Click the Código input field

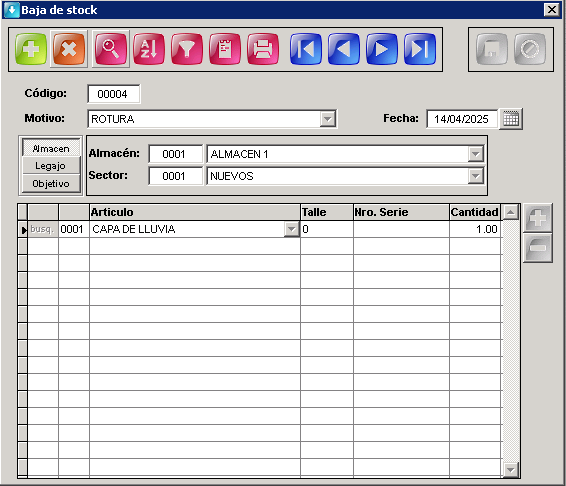[x=113, y=94]
